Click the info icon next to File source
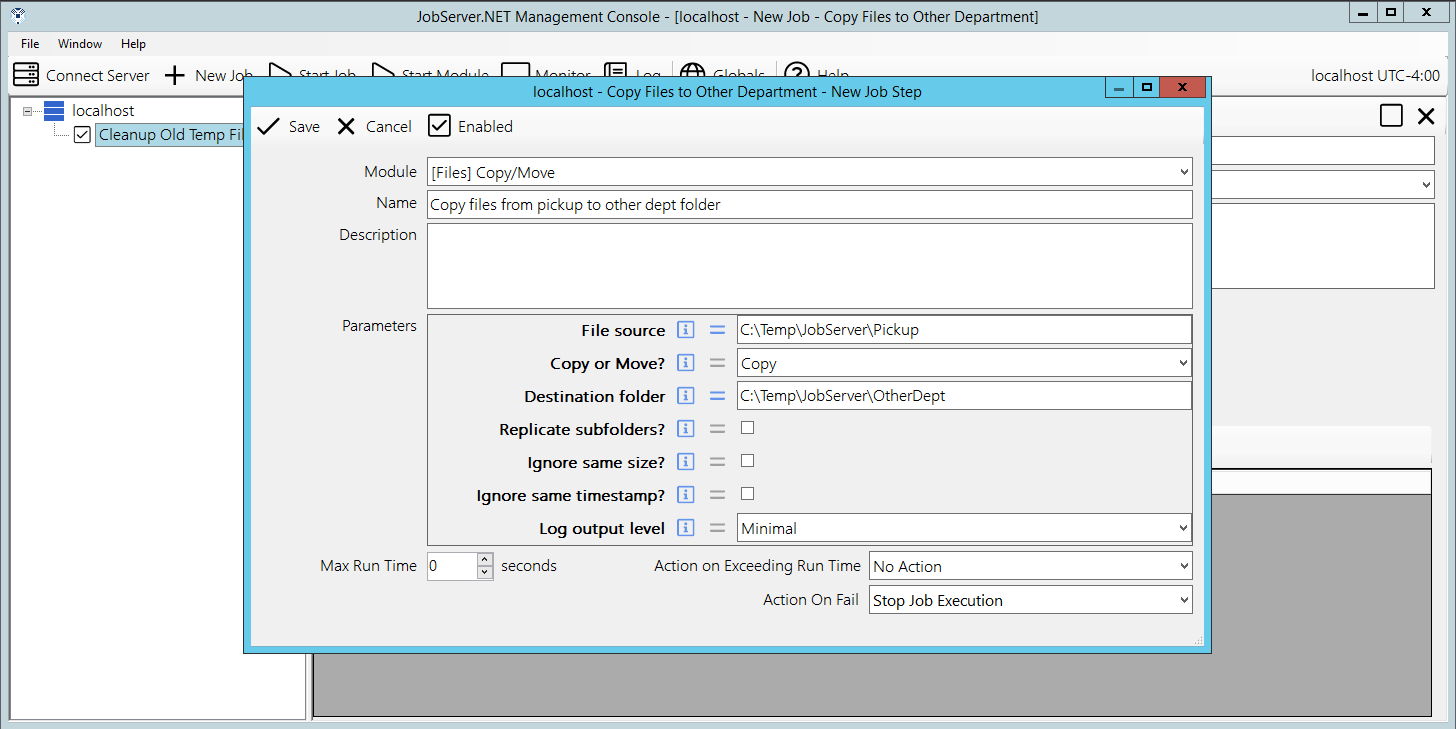The width and height of the screenshot is (1456, 729). [x=685, y=330]
